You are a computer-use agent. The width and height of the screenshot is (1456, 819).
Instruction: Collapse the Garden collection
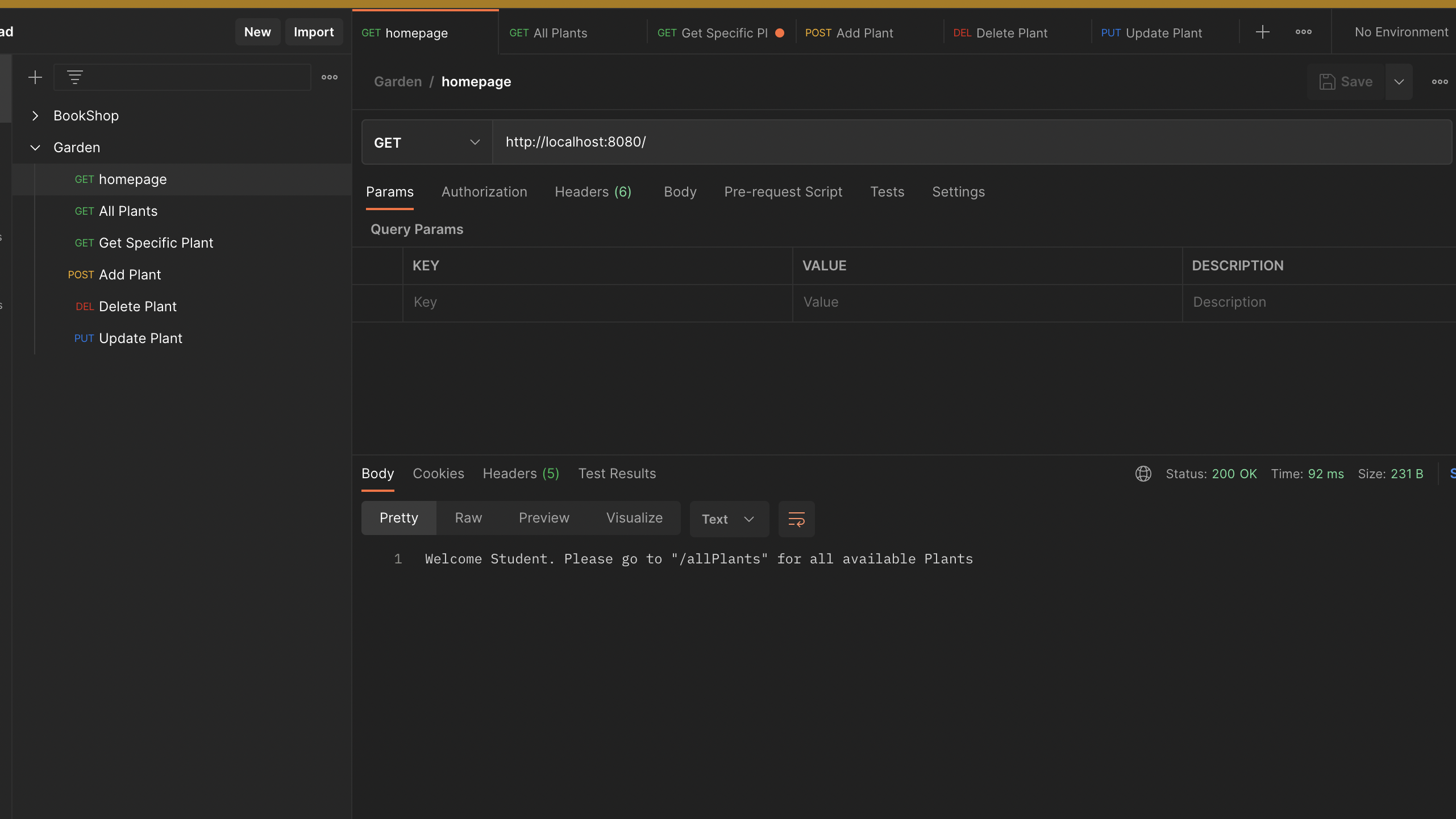pyautogui.click(x=35, y=148)
